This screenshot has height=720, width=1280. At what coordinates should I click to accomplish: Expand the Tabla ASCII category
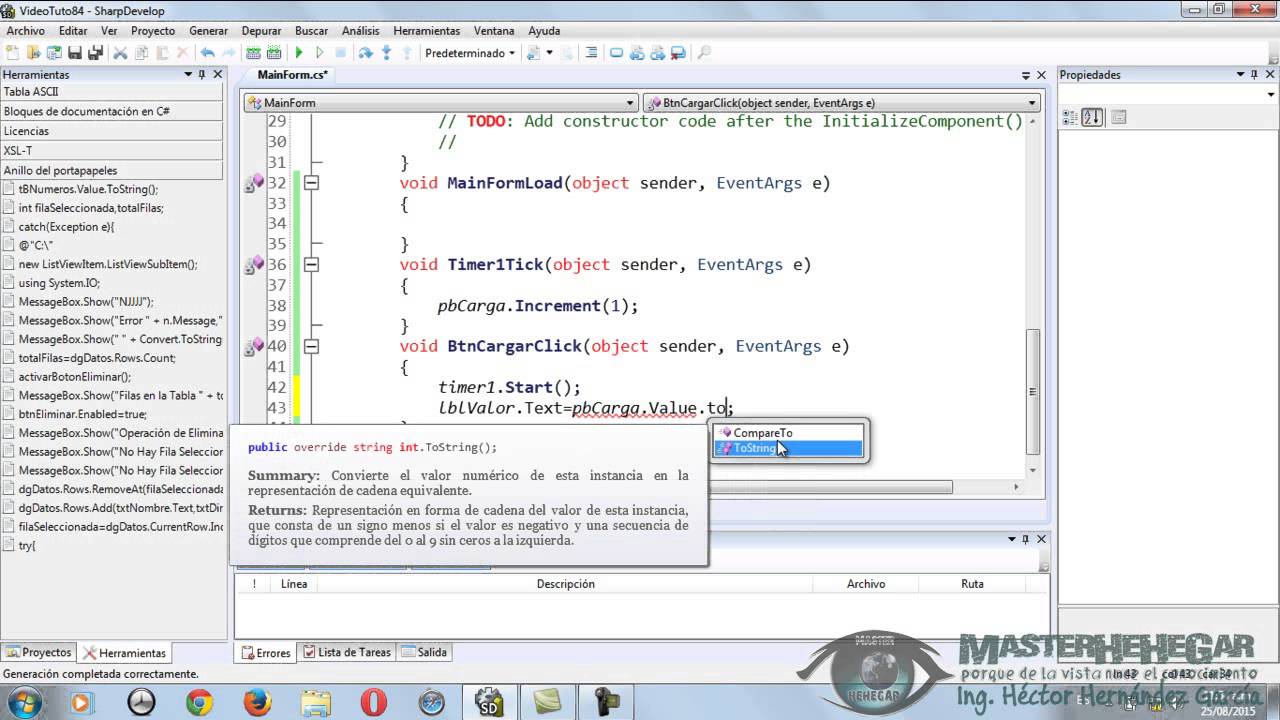[112, 92]
